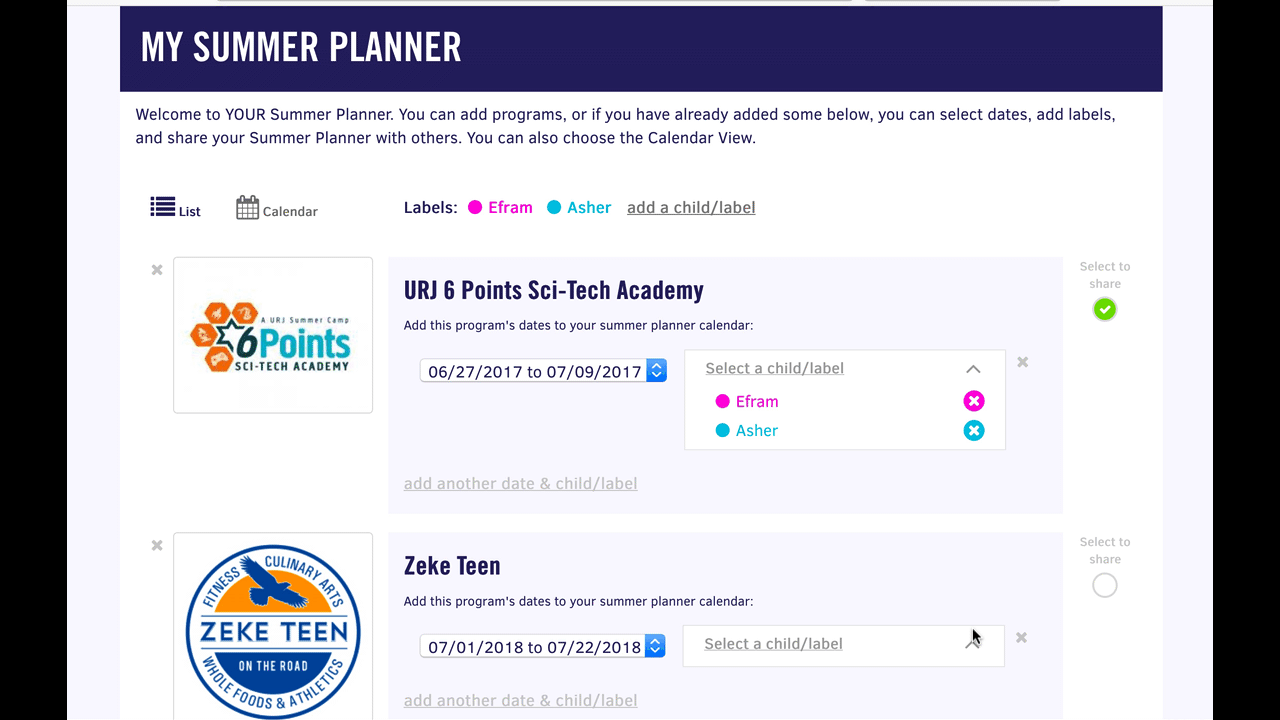
Task: Choose Efram in the child/label list
Action: coord(757,401)
